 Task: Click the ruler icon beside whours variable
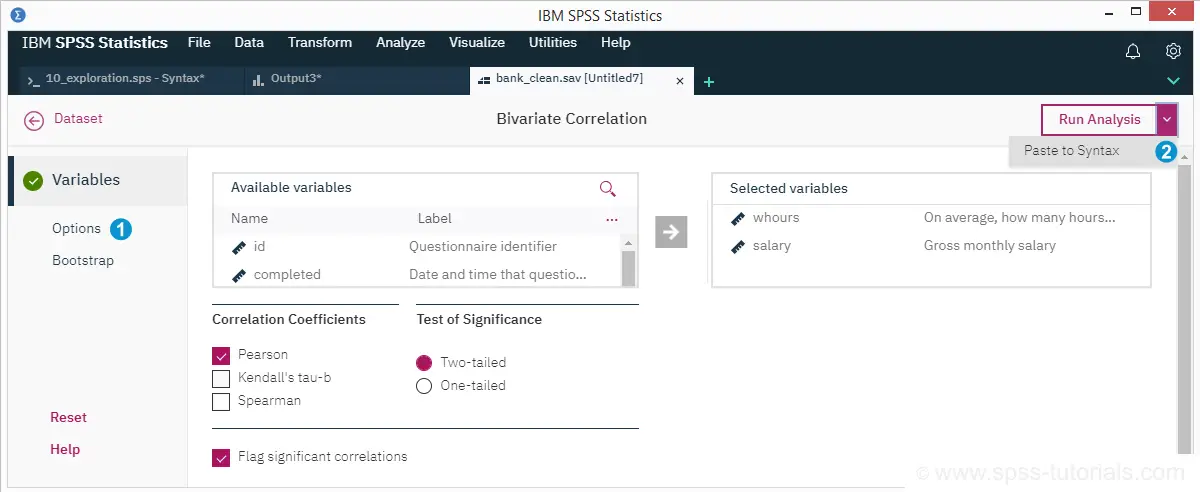click(x=738, y=218)
